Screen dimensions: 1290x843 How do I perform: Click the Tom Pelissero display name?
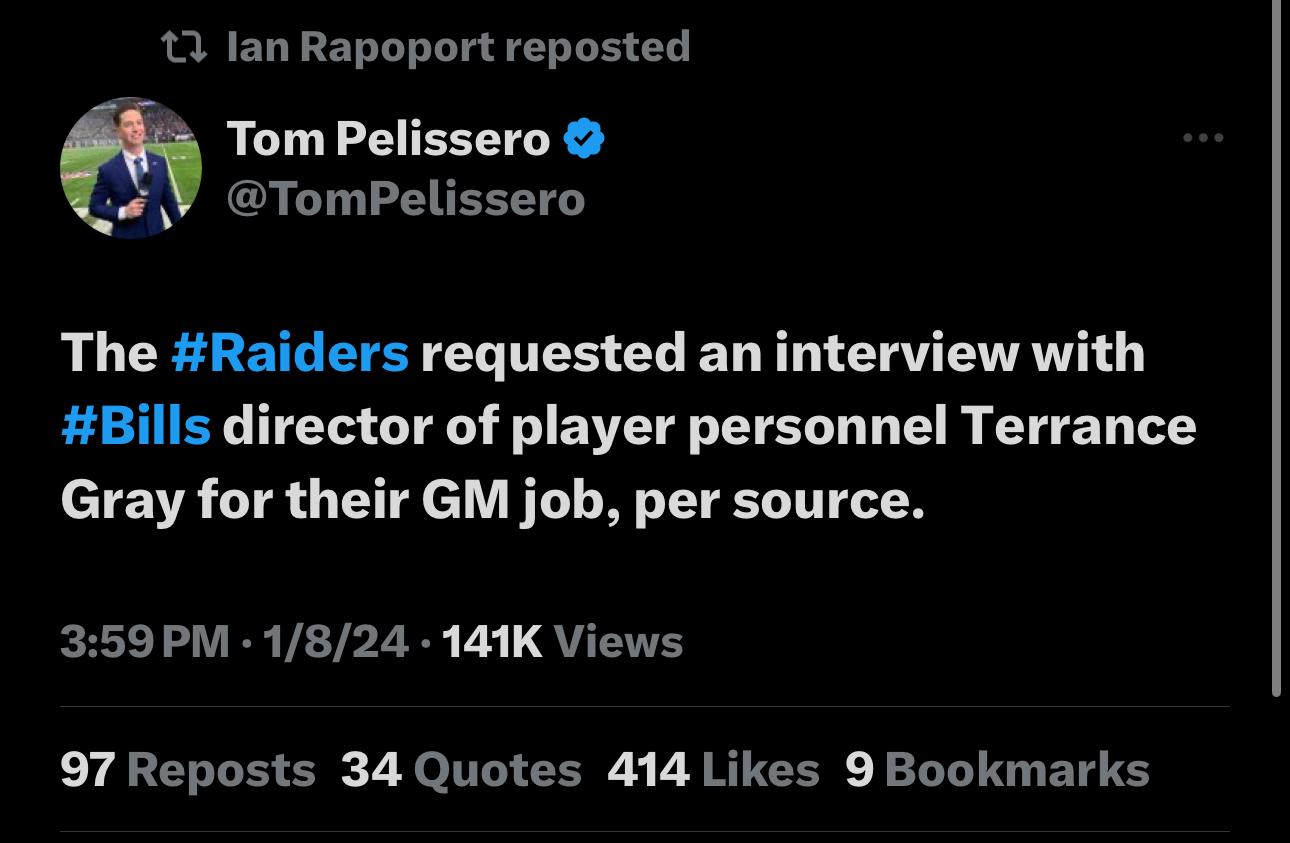(x=388, y=138)
